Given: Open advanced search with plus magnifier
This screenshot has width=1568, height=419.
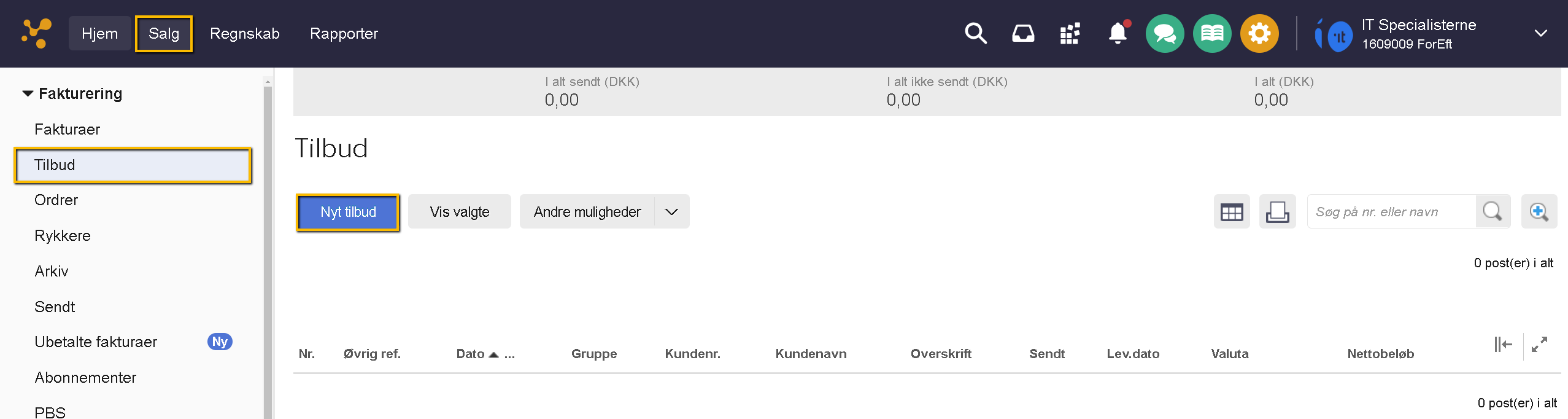Looking at the screenshot, I should coord(1539,212).
